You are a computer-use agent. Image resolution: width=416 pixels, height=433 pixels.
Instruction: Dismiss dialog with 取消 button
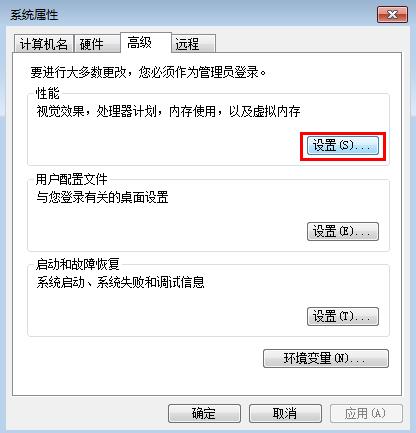pos(285,414)
